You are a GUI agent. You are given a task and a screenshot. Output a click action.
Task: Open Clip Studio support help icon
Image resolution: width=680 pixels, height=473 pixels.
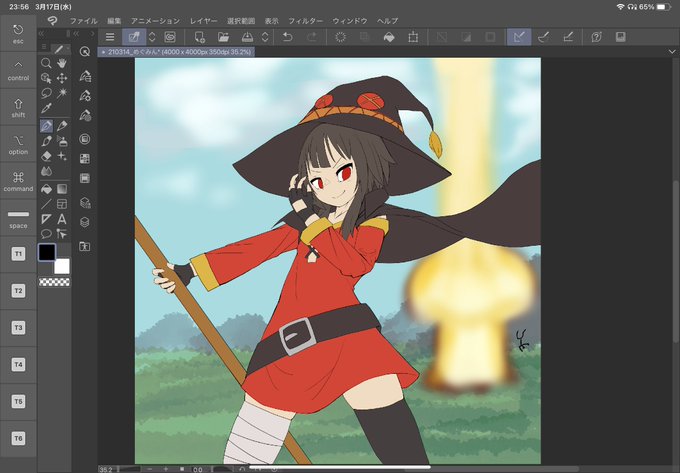coord(596,37)
